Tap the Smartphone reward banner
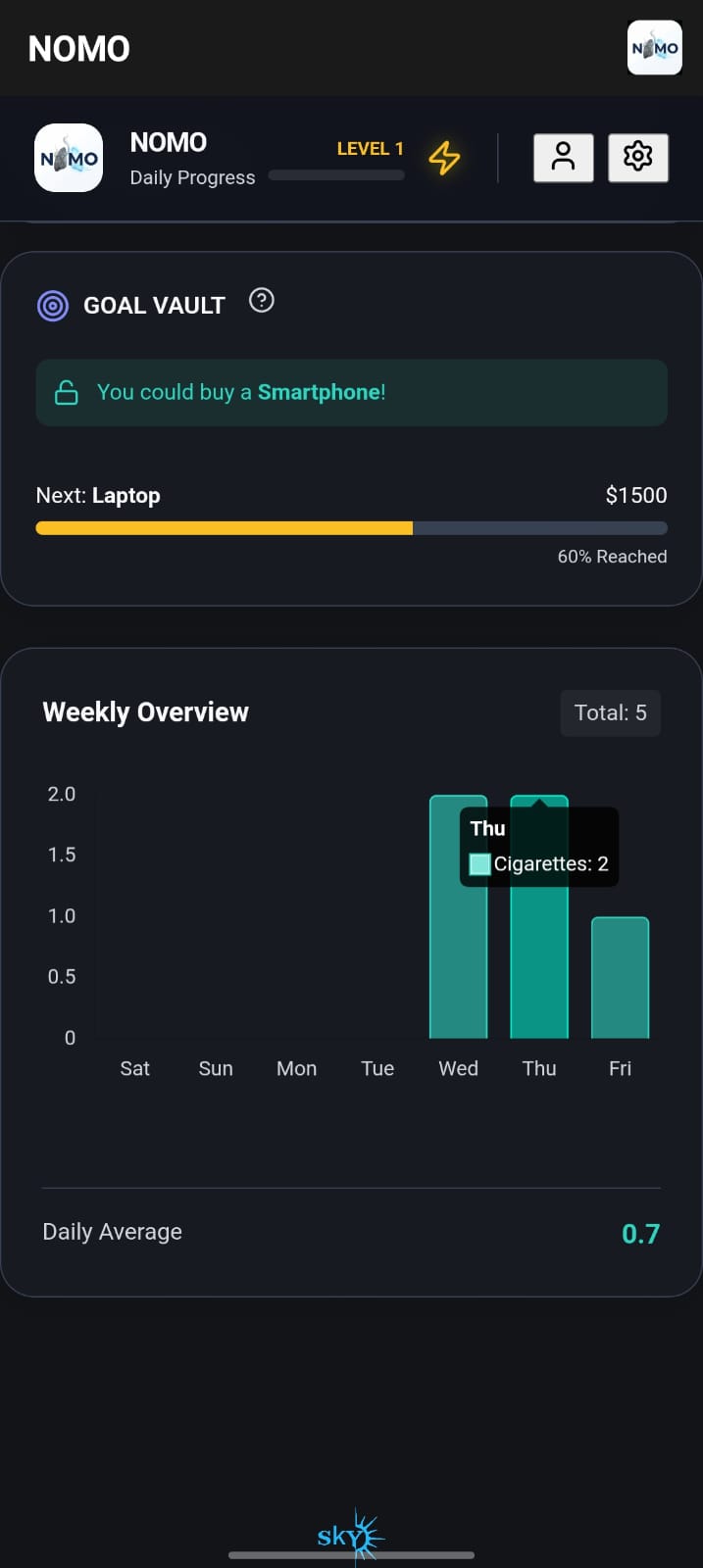The height and width of the screenshot is (1568, 703). 351,393
